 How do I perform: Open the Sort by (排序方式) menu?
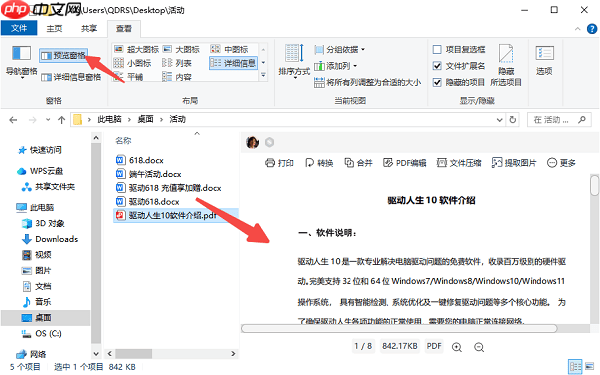click(x=294, y=61)
